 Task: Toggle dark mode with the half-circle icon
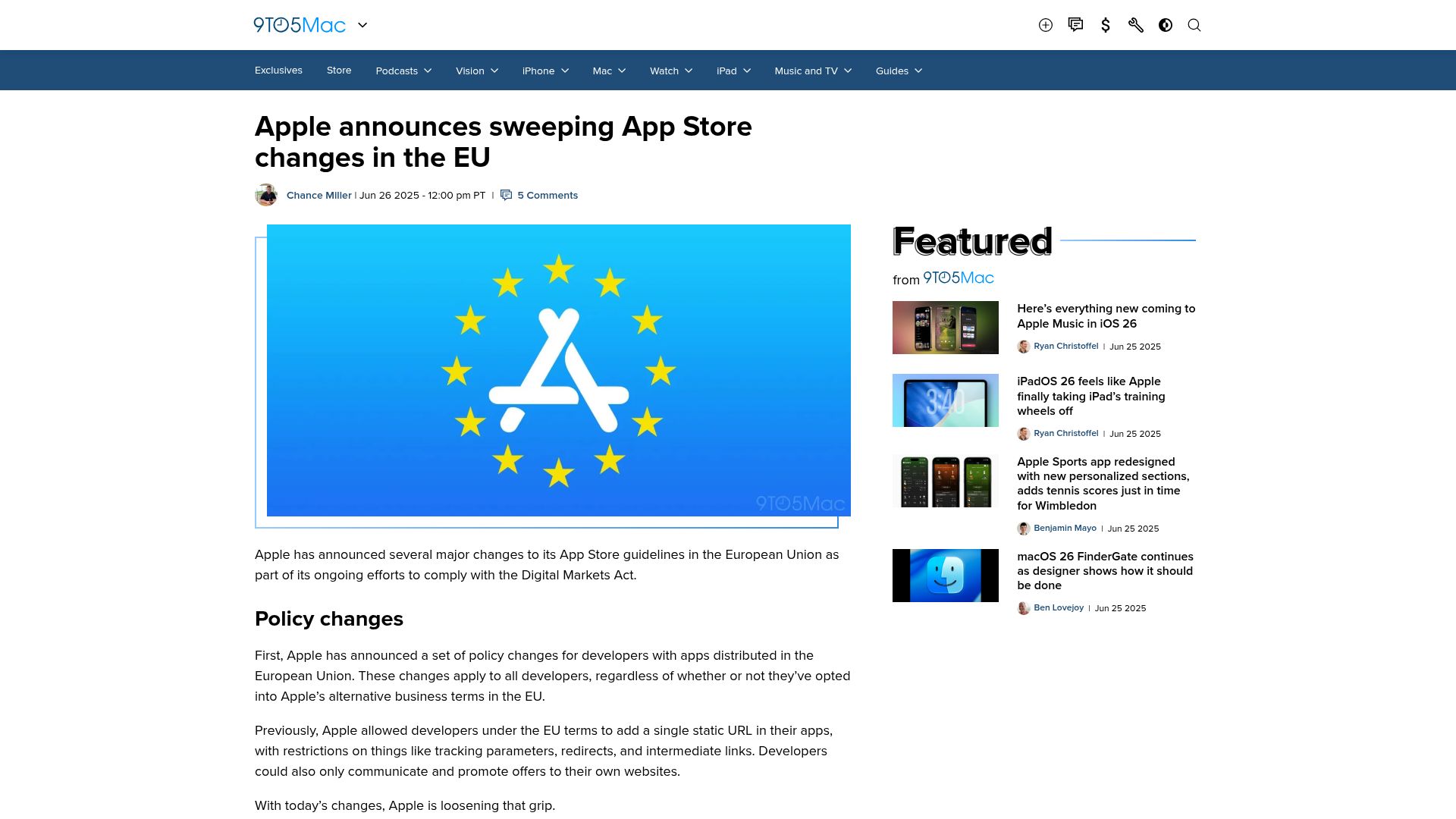pyautogui.click(x=1166, y=25)
